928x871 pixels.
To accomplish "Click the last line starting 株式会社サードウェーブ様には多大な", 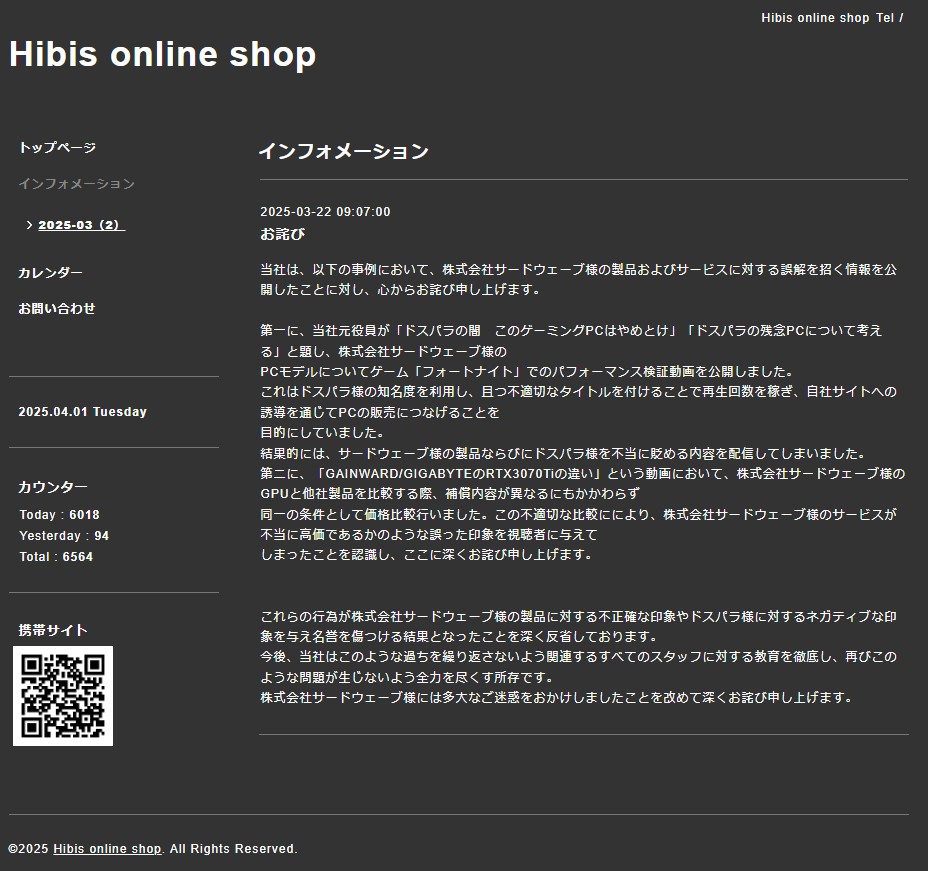I will pos(557,698).
